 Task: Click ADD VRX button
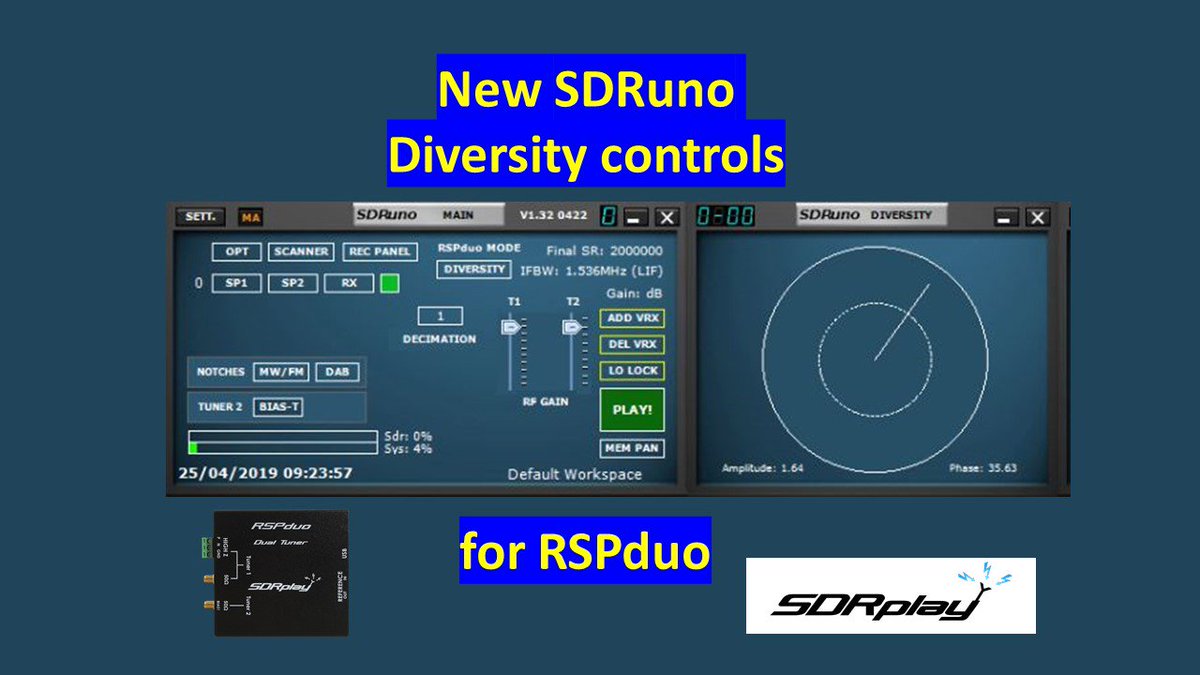click(x=632, y=318)
